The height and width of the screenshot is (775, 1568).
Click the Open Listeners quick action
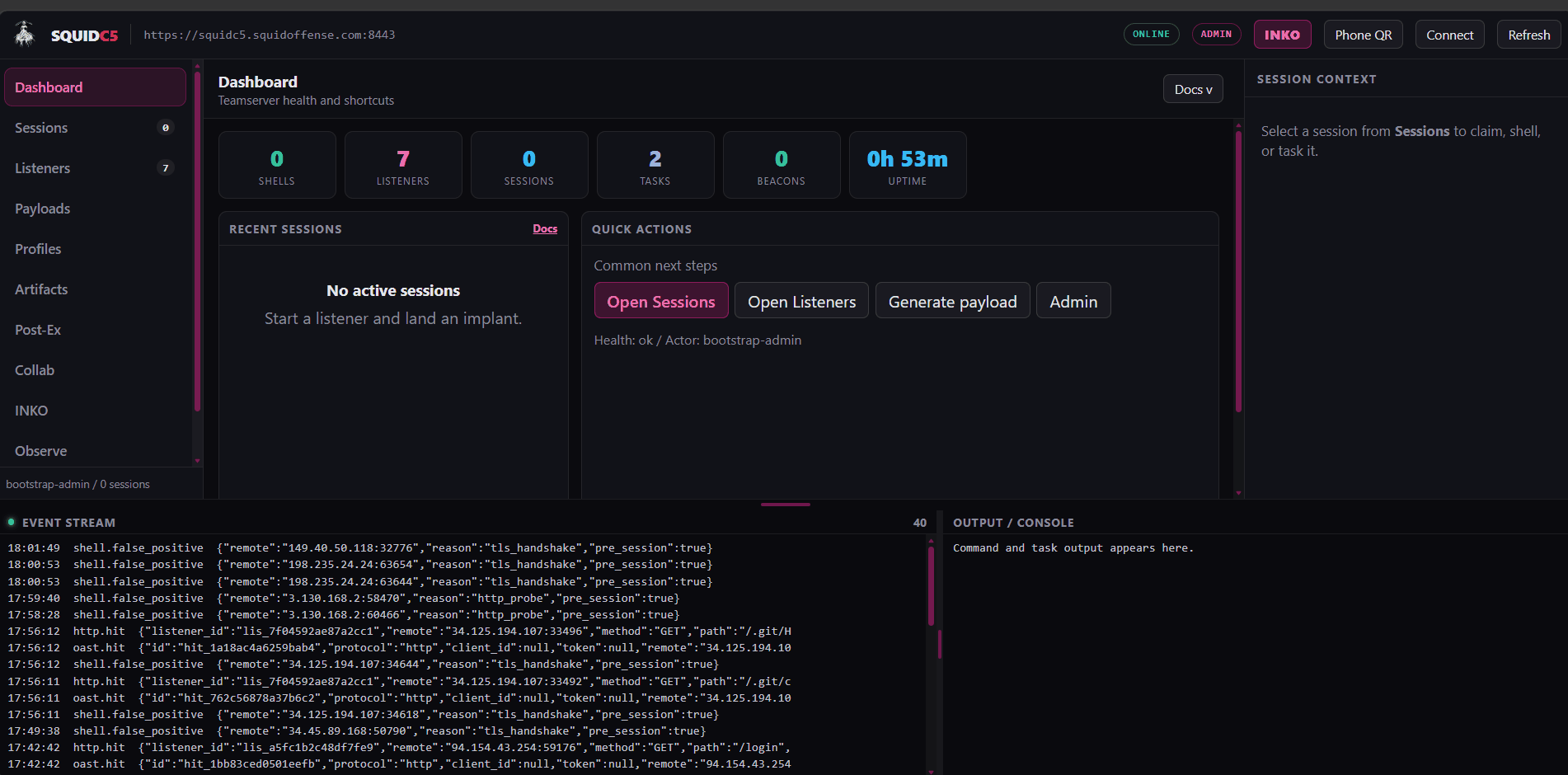tap(801, 302)
